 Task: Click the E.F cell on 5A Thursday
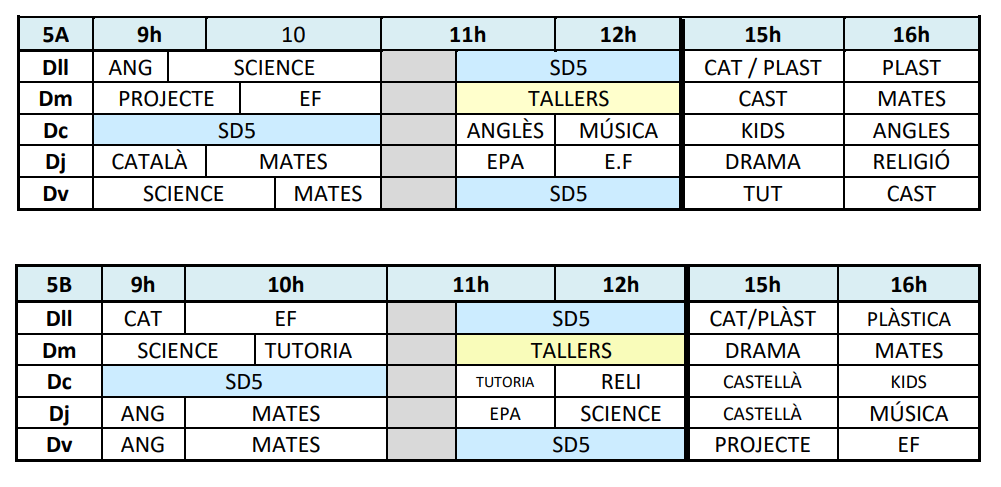618,161
